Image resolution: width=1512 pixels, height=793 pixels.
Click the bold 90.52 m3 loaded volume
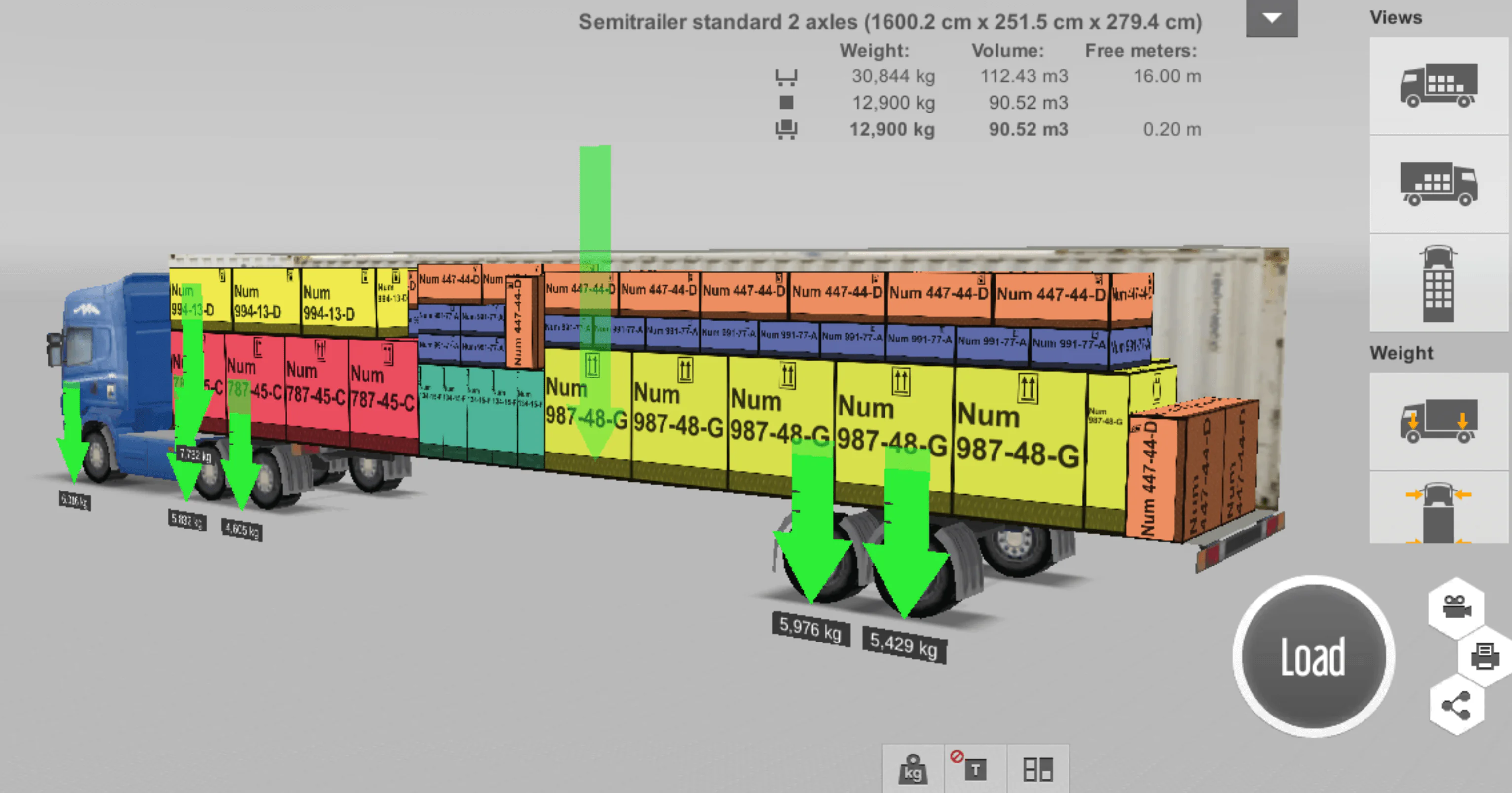1029,129
